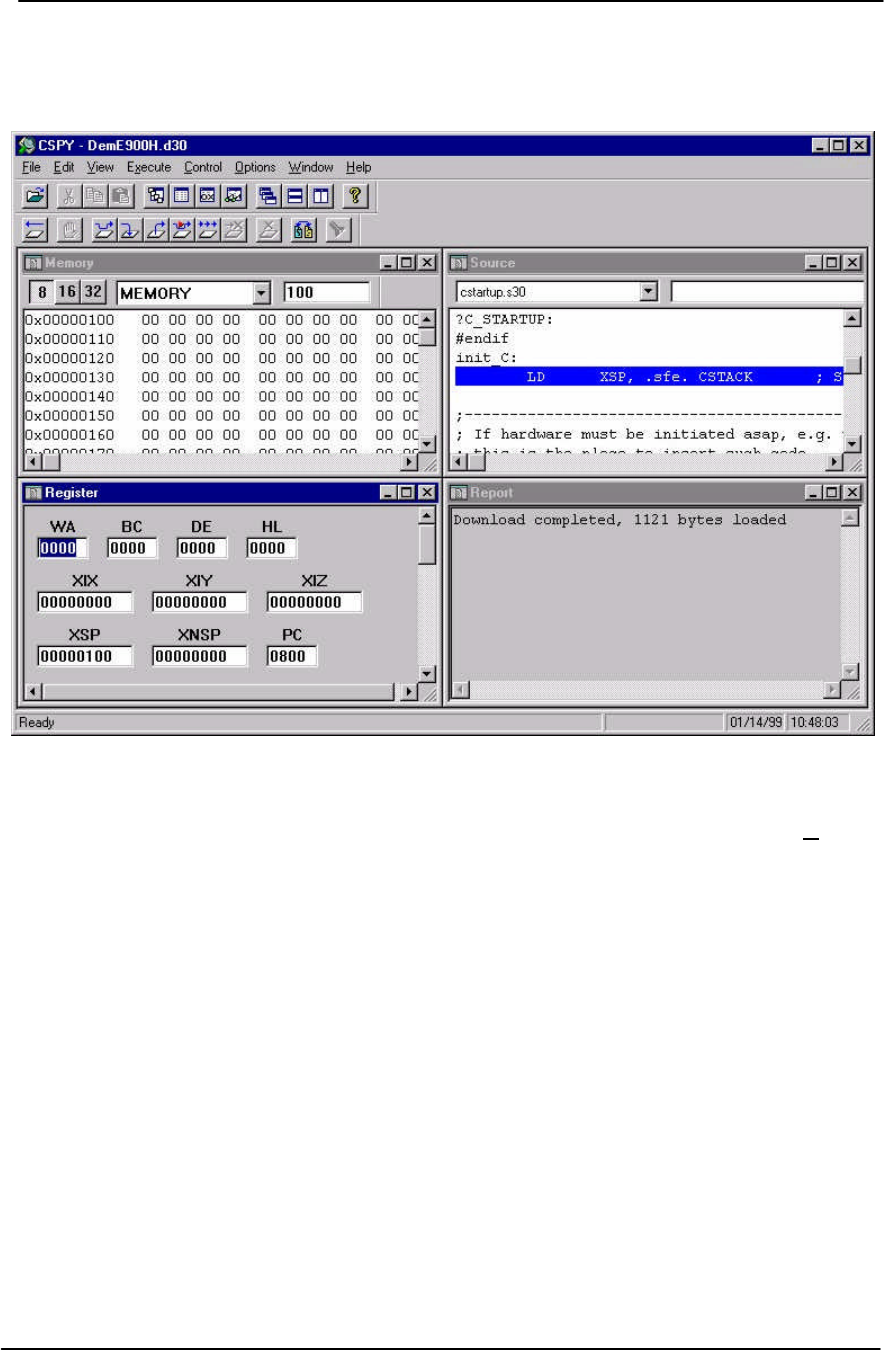Image resolution: width=884 pixels, height=1350 pixels.
Task: Click the #endif source line
Action: [482, 338]
